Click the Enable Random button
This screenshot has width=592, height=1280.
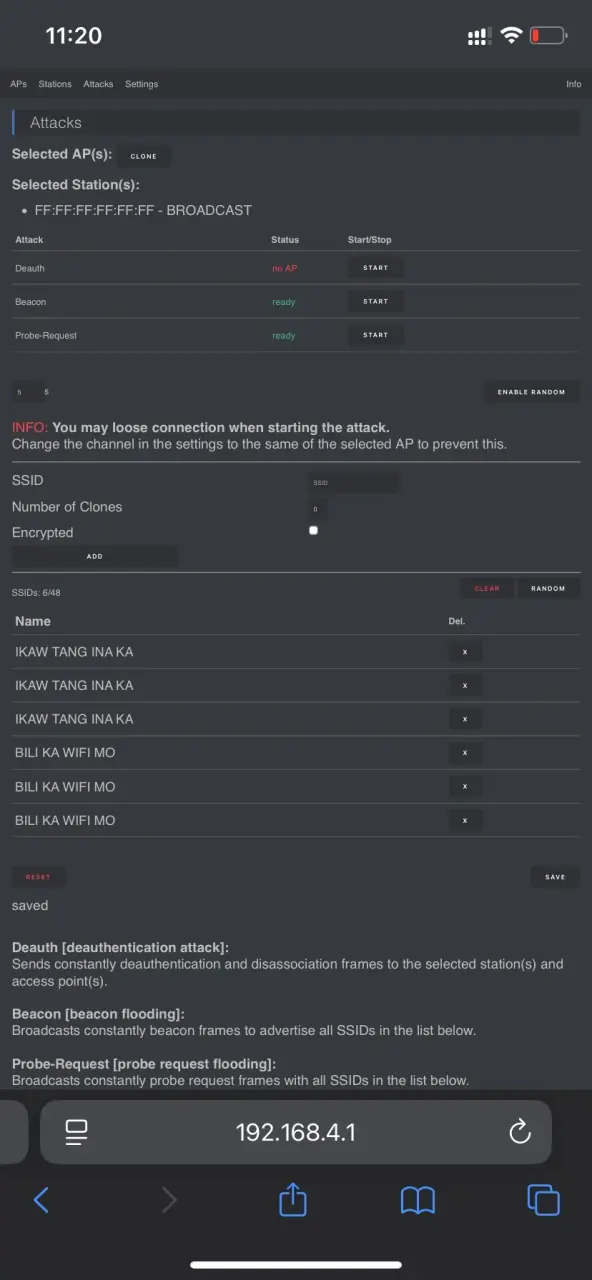tap(531, 392)
